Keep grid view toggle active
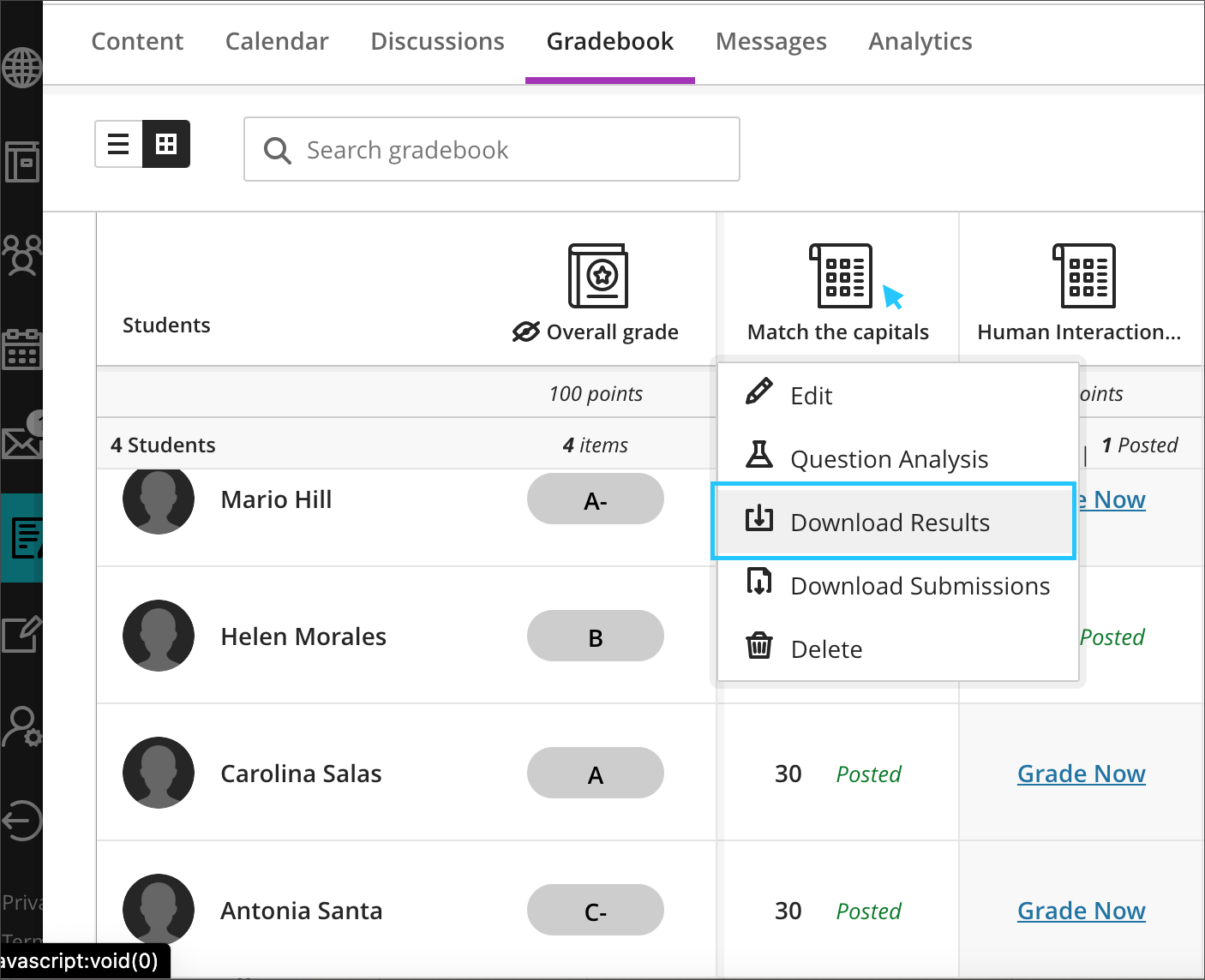The width and height of the screenshot is (1205, 980). coord(166,144)
